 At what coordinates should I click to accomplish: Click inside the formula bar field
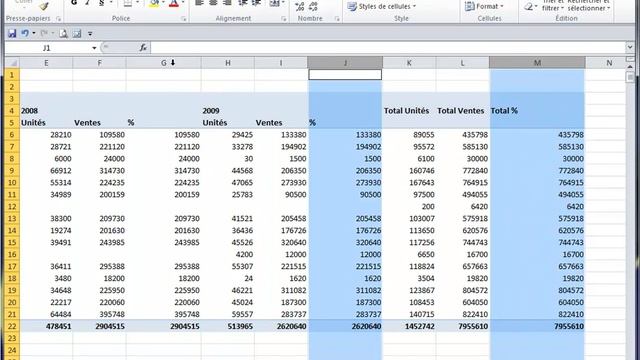coord(388,48)
